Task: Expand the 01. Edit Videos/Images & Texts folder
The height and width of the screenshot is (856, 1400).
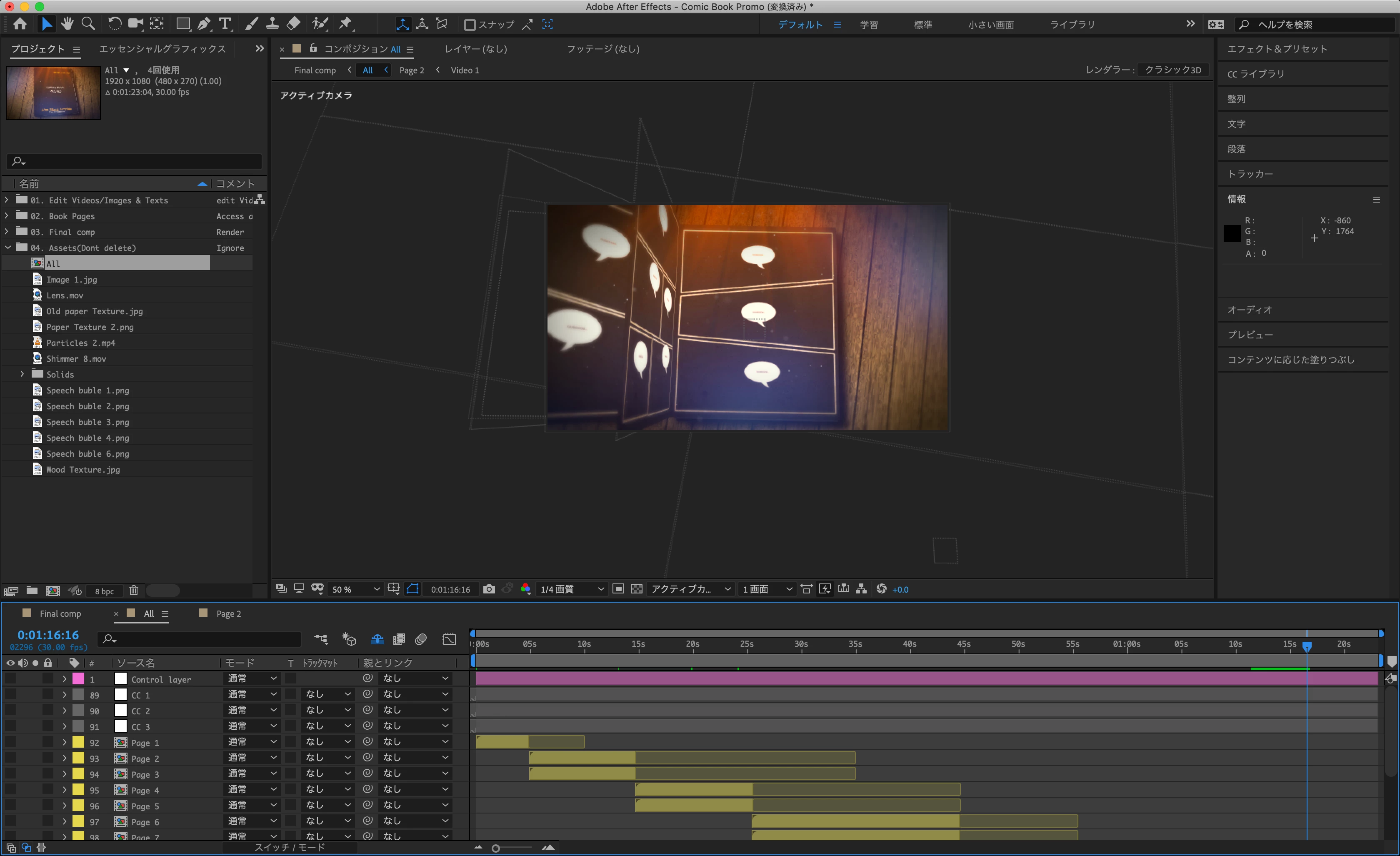Action: point(7,200)
